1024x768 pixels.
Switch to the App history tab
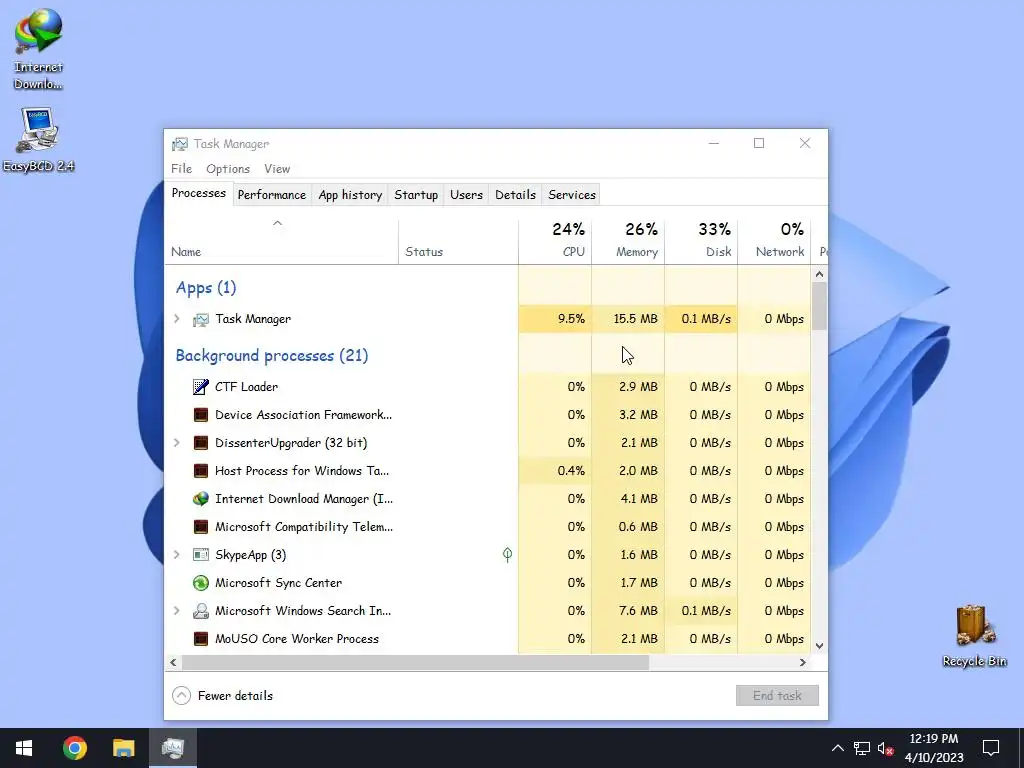[350, 195]
